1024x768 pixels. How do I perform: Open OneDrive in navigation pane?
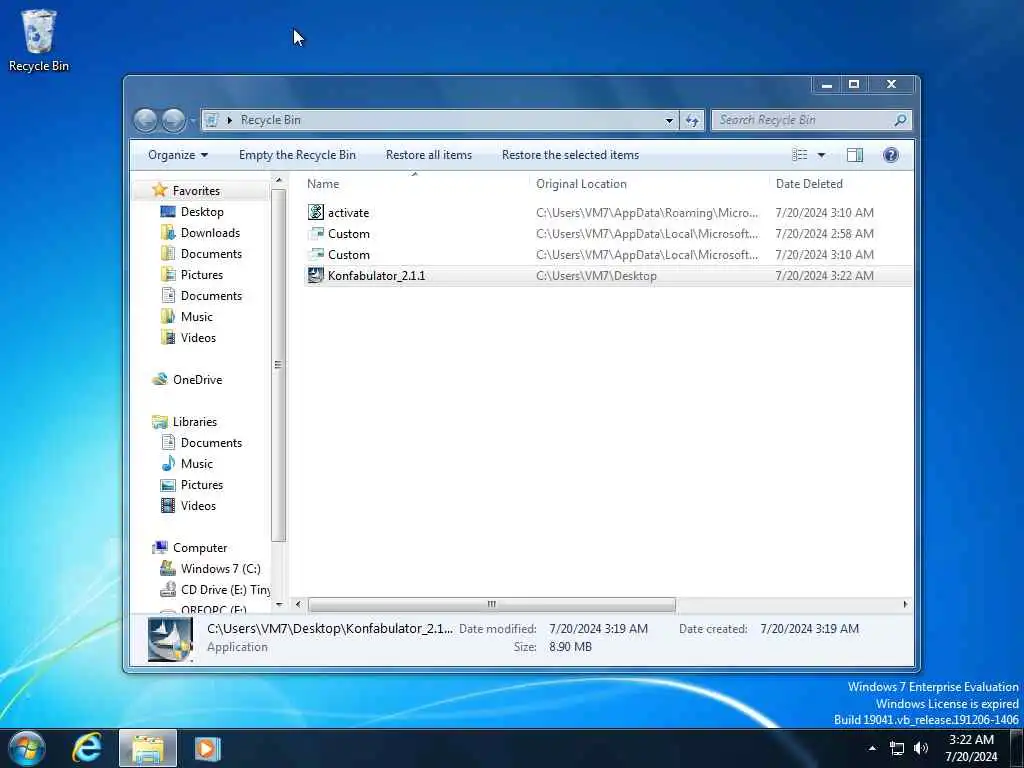click(197, 379)
